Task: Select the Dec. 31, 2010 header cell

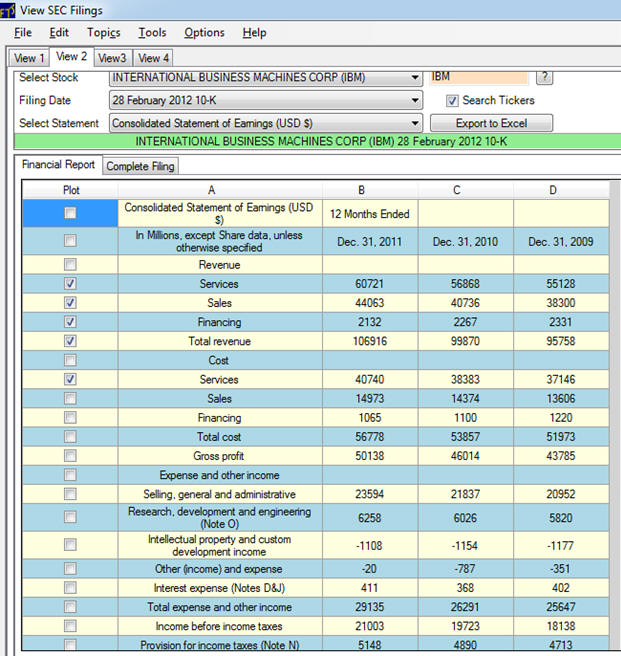Action: point(465,241)
